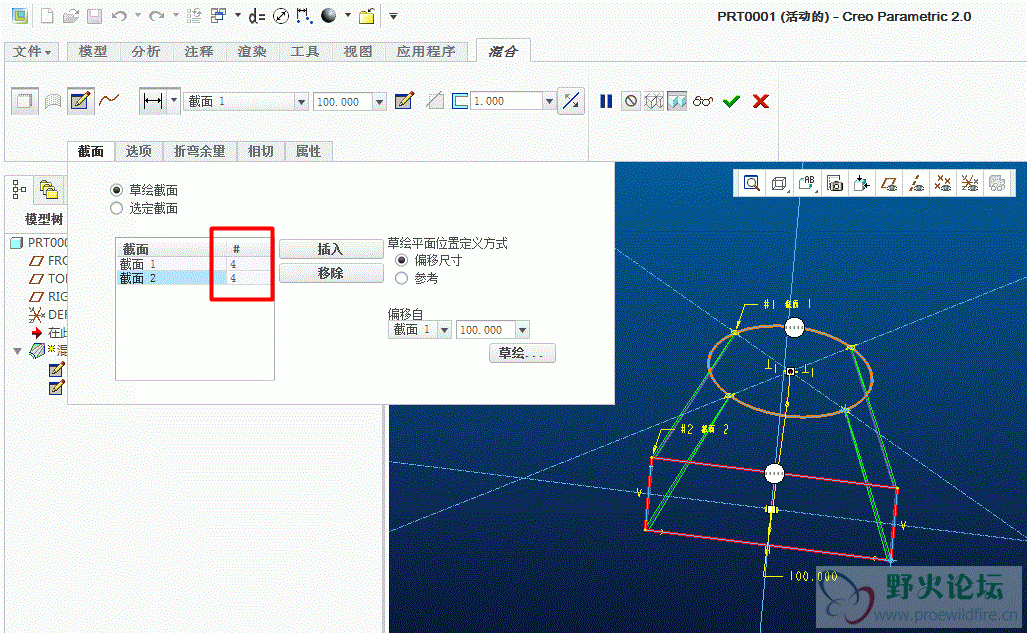Click the d= relations icon
Viewport: 1027px width, 633px height.
(257, 16)
